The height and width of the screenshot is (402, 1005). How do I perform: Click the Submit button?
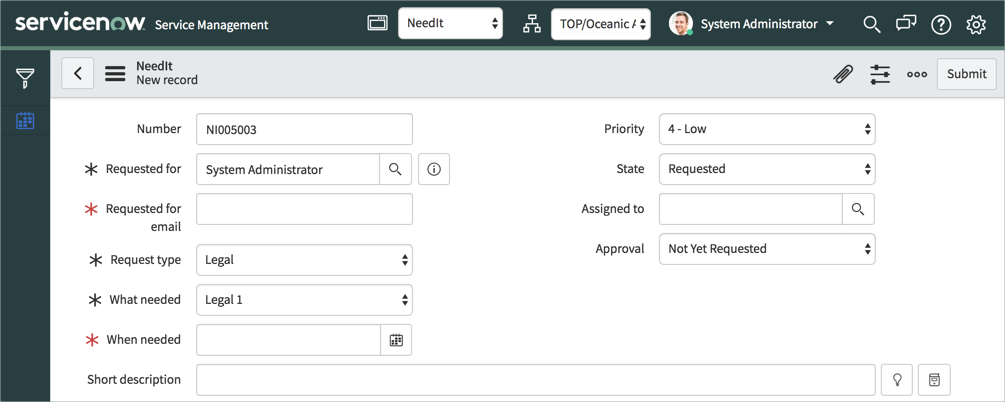pos(966,74)
